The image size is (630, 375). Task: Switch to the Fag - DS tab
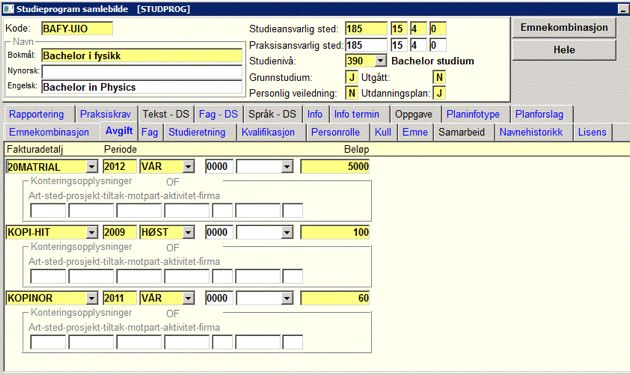(x=218, y=114)
